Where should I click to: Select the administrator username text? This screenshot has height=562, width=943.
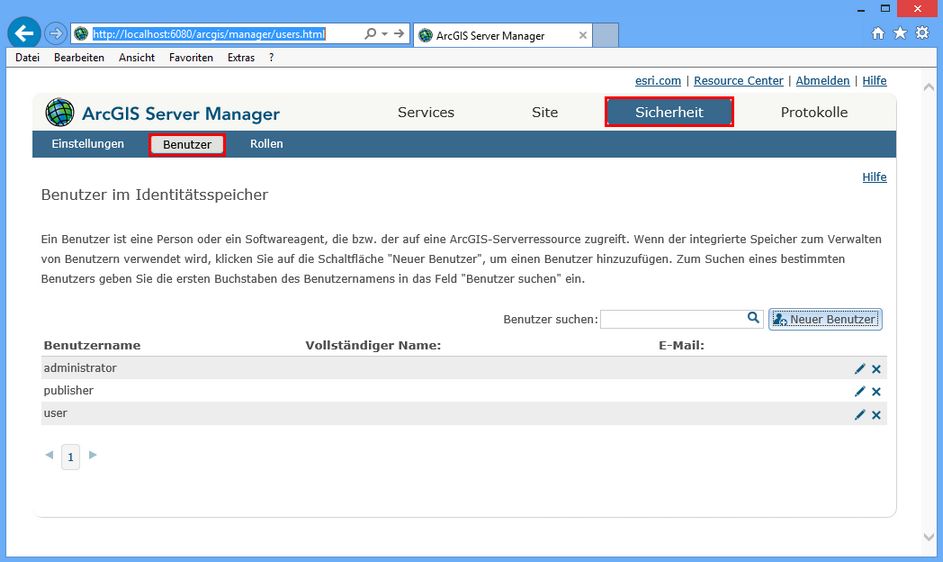pyautogui.click(x=80, y=368)
